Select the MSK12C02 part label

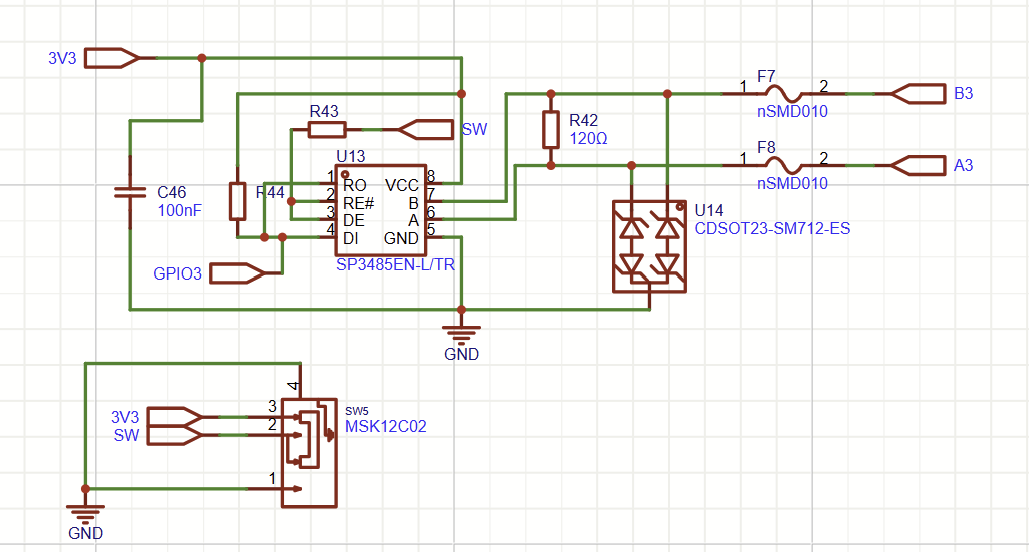(x=386, y=427)
